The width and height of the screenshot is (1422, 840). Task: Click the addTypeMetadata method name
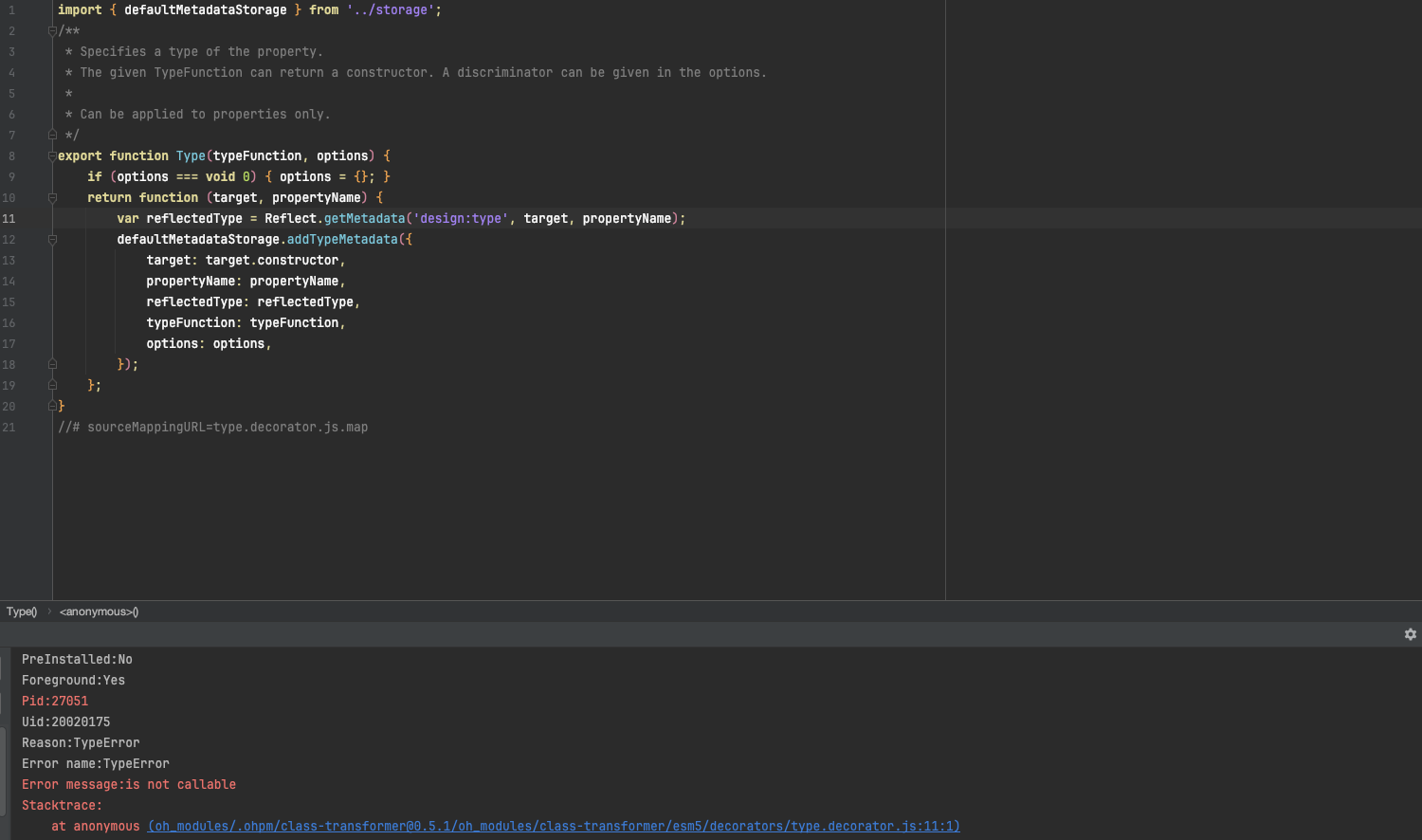[x=342, y=240]
